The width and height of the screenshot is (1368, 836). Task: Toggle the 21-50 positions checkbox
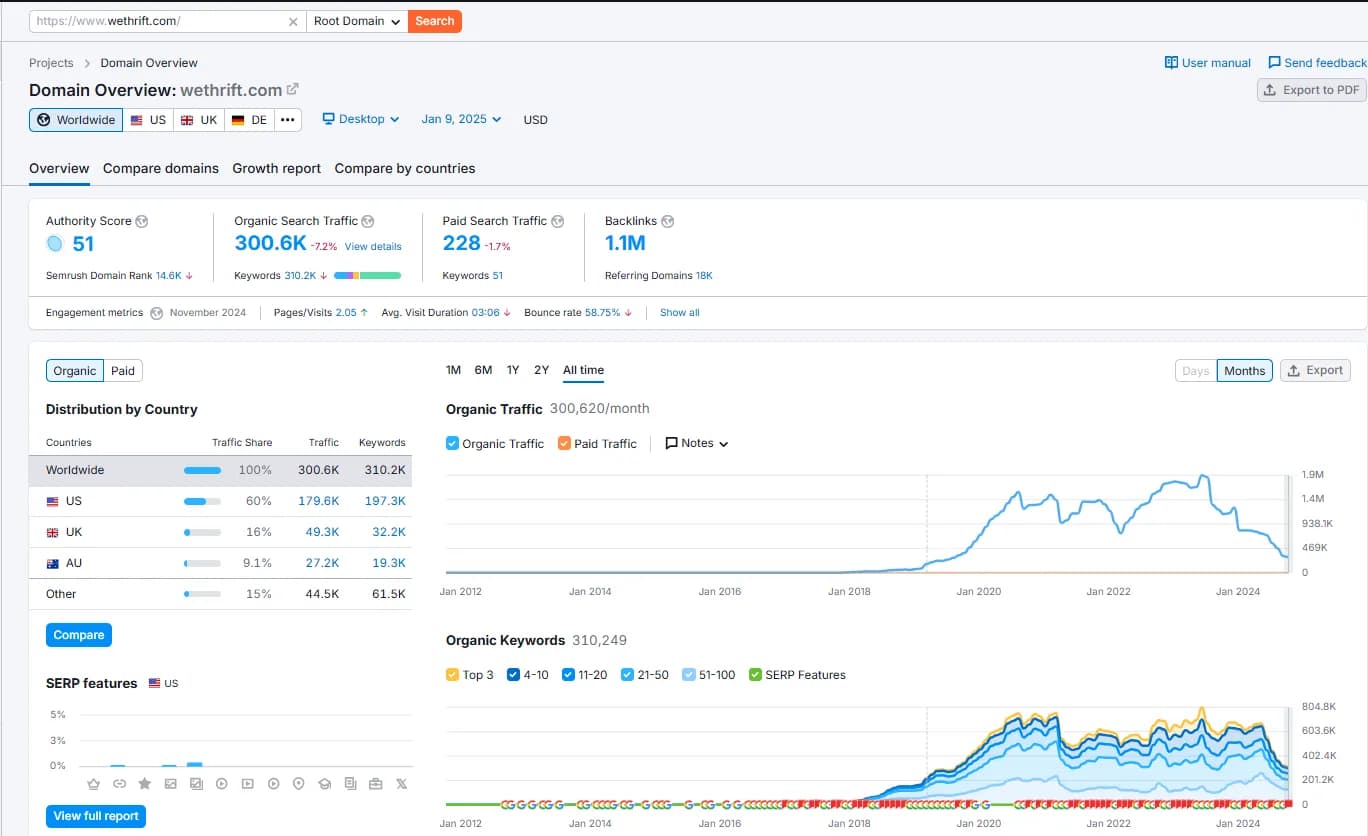tap(627, 675)
